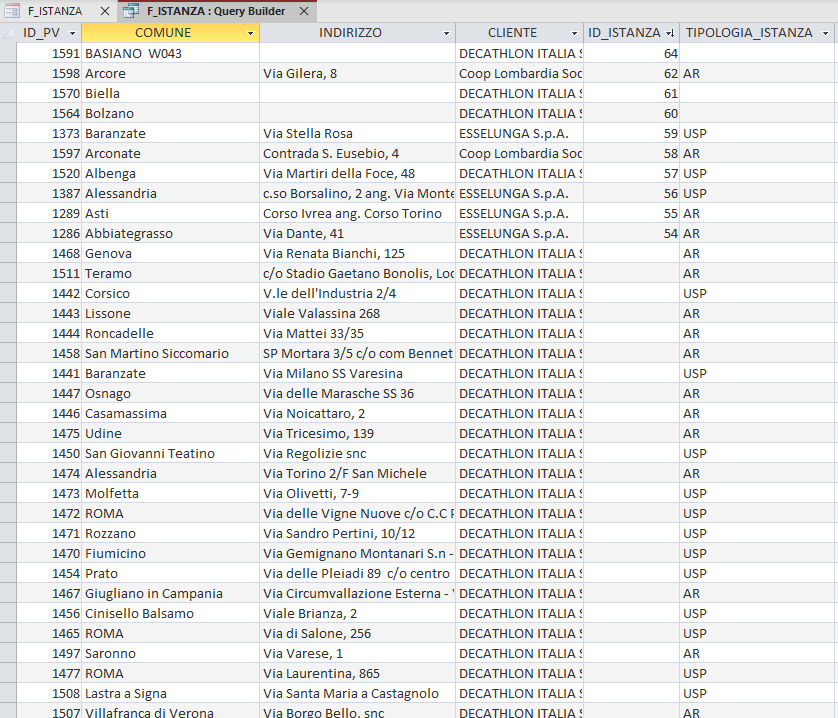
Task: Click the Query Builder tab icon
Action: tap(131, 11)
